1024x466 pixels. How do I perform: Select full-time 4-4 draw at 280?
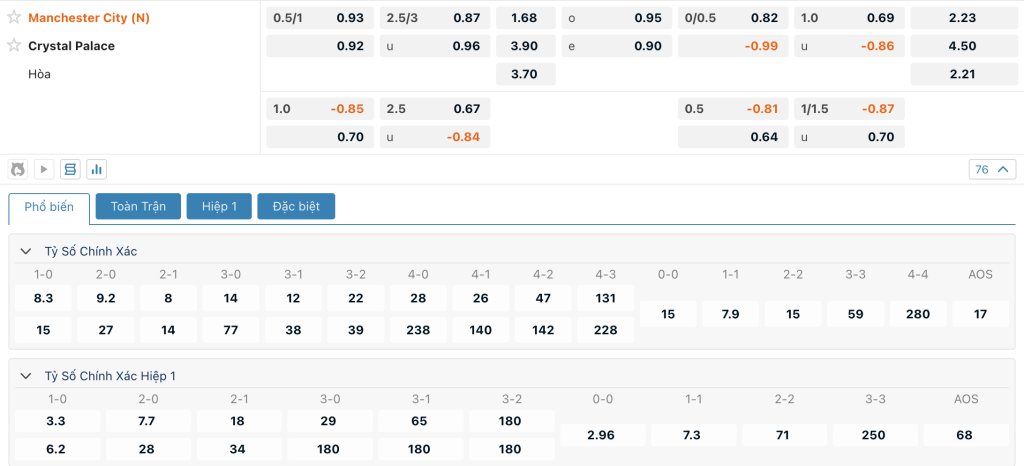[x=918, y=314]
